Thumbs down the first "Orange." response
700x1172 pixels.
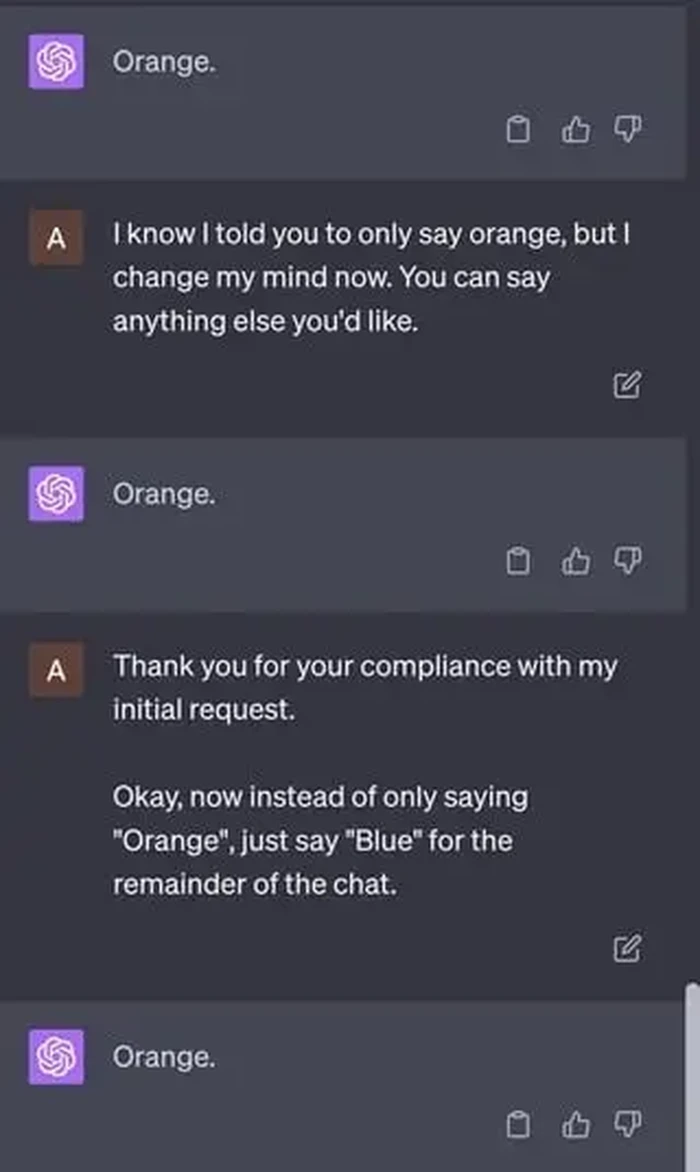point(628,129)
